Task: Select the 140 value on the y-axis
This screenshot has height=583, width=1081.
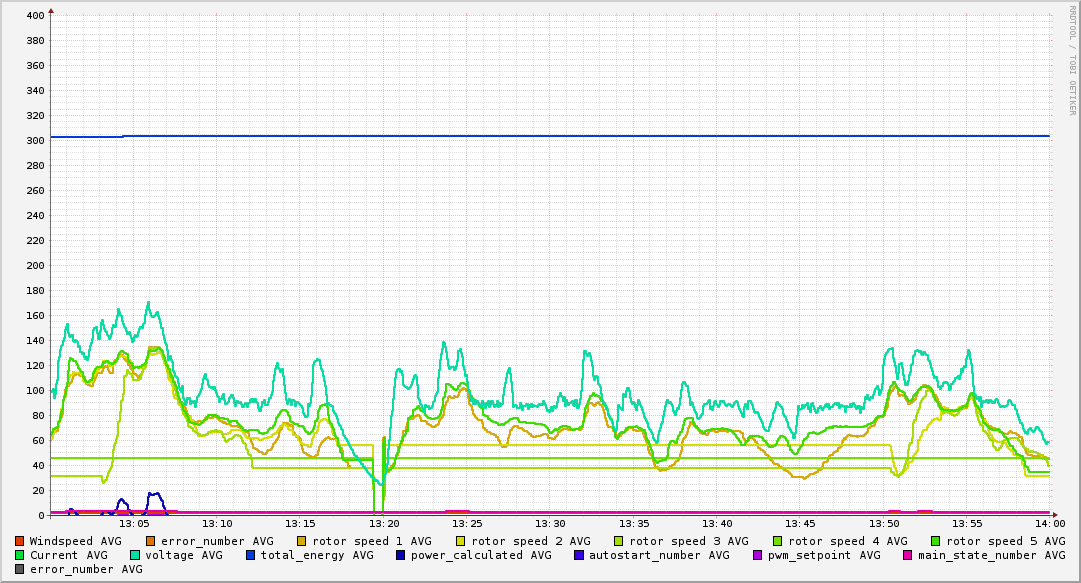Action: tap(35, 340)
